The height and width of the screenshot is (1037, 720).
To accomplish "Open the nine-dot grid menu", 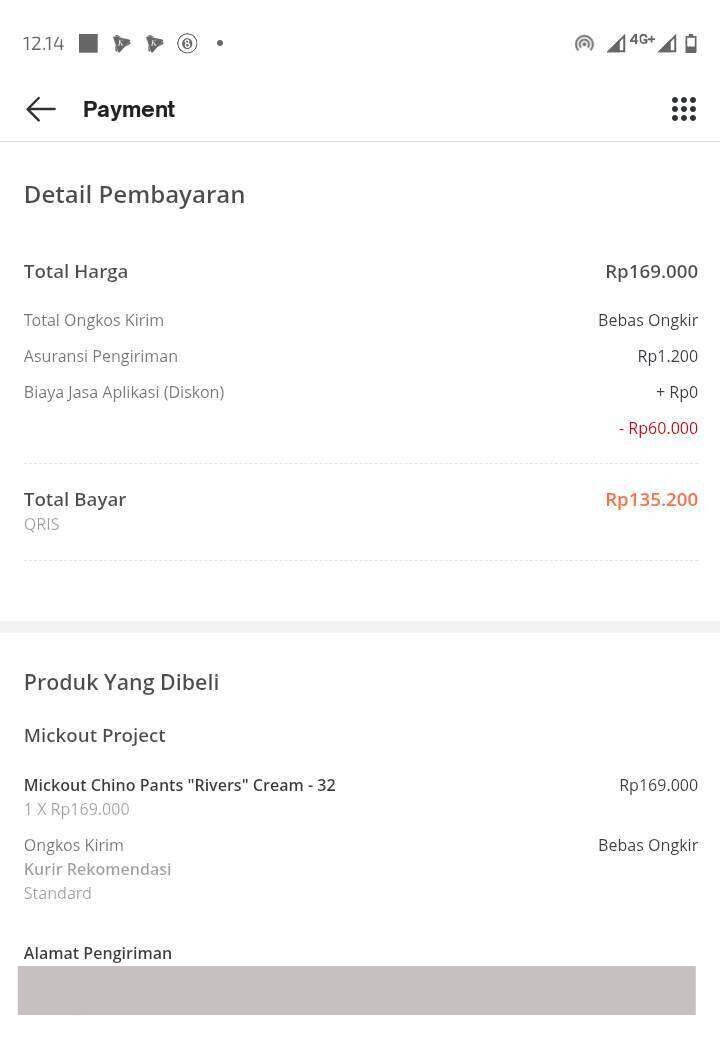I will point(683,109).
